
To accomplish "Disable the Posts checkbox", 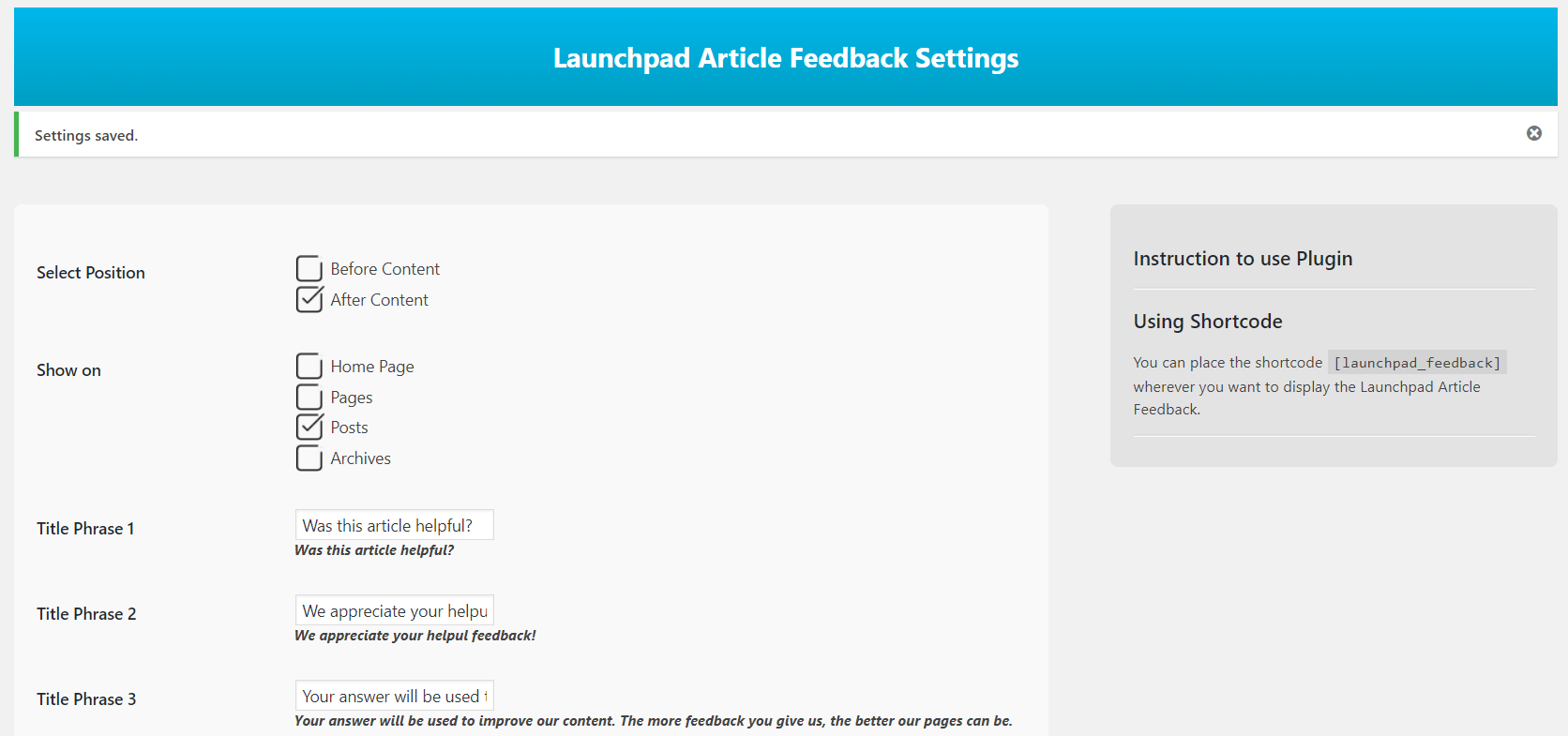I will tap(309, 428).
